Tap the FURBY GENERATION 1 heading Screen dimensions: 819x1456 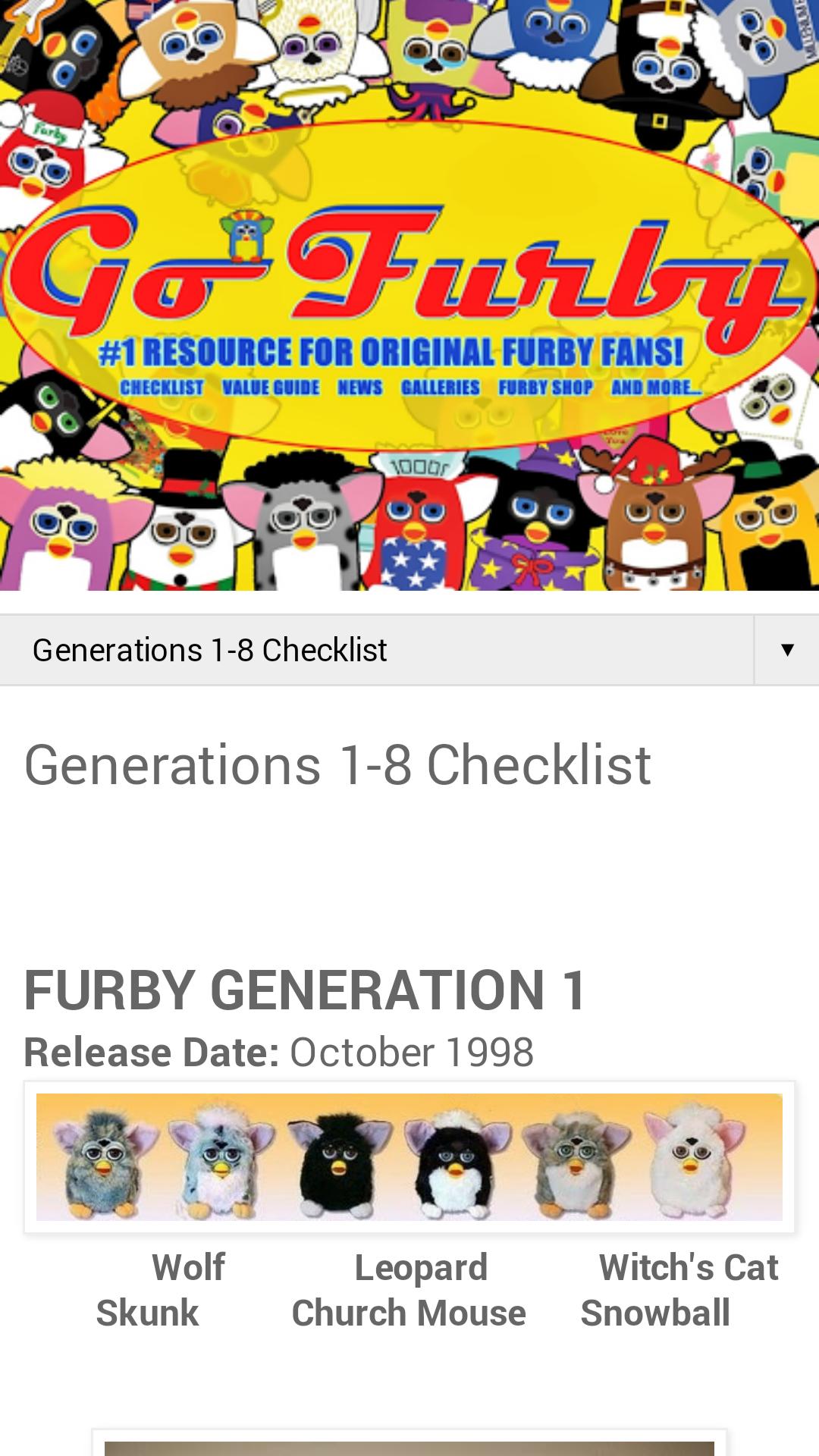click(305, 990)
